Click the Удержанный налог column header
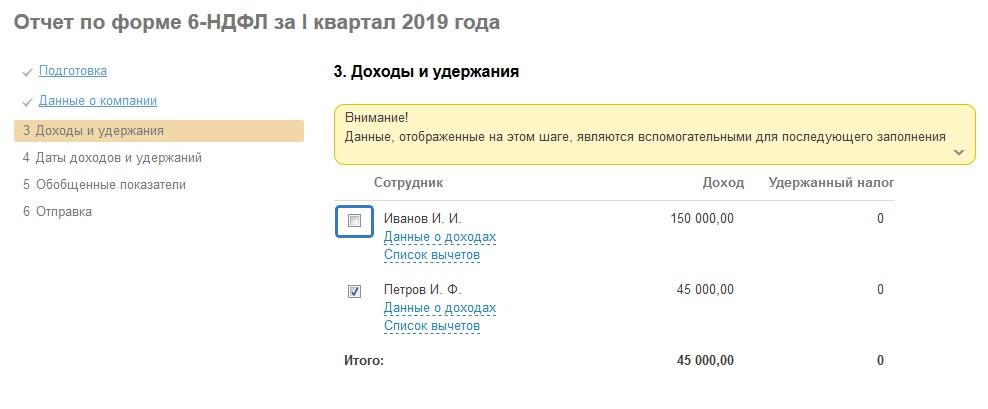Screen dimensions: 988x409 coord(831,183)
